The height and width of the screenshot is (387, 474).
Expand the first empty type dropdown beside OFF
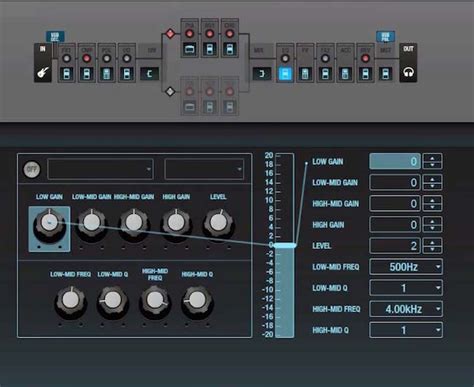coord(100,169)
